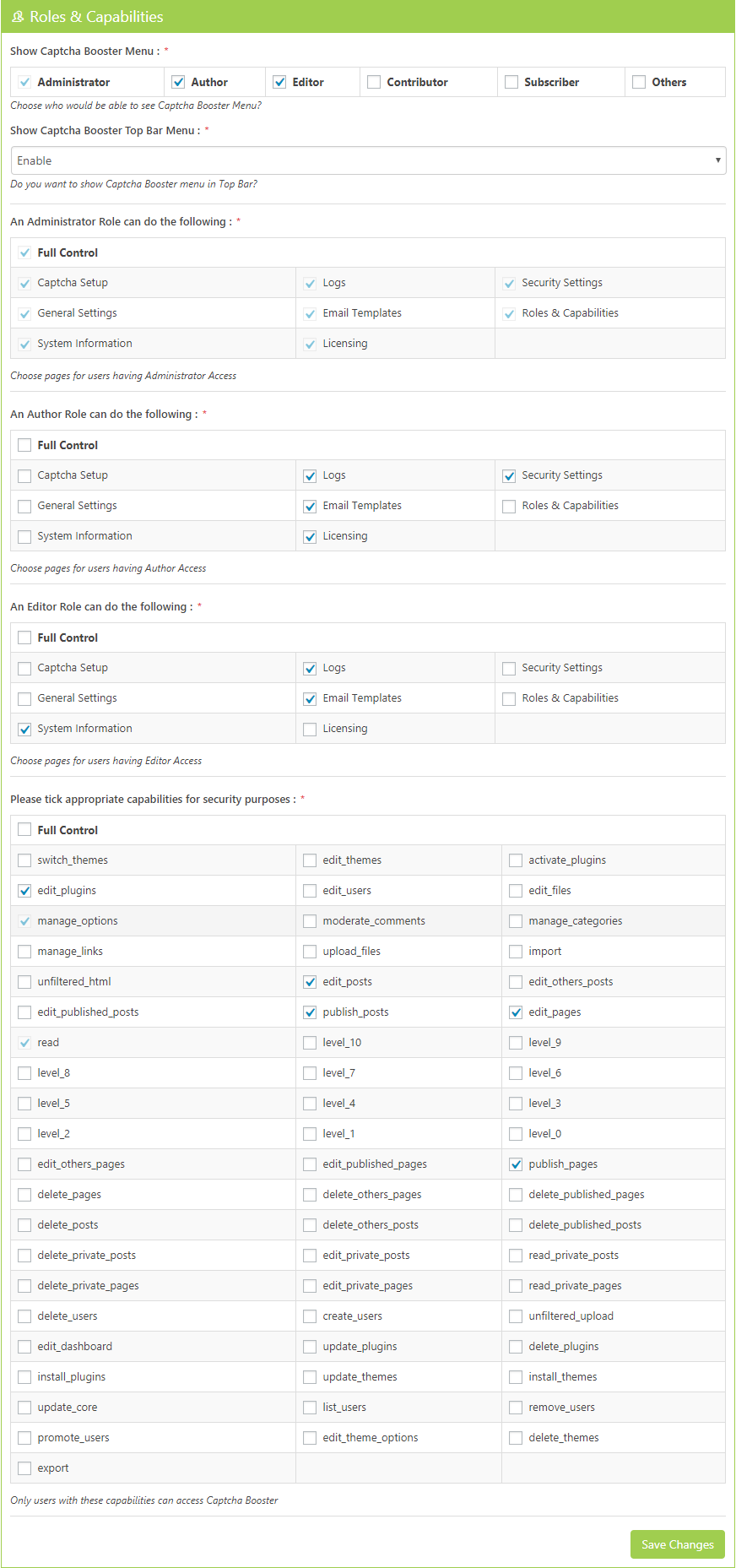Screen dimensions: 736x1568
Task: Uncheck System Information under Editor role
Action: (x=24, y=729)
